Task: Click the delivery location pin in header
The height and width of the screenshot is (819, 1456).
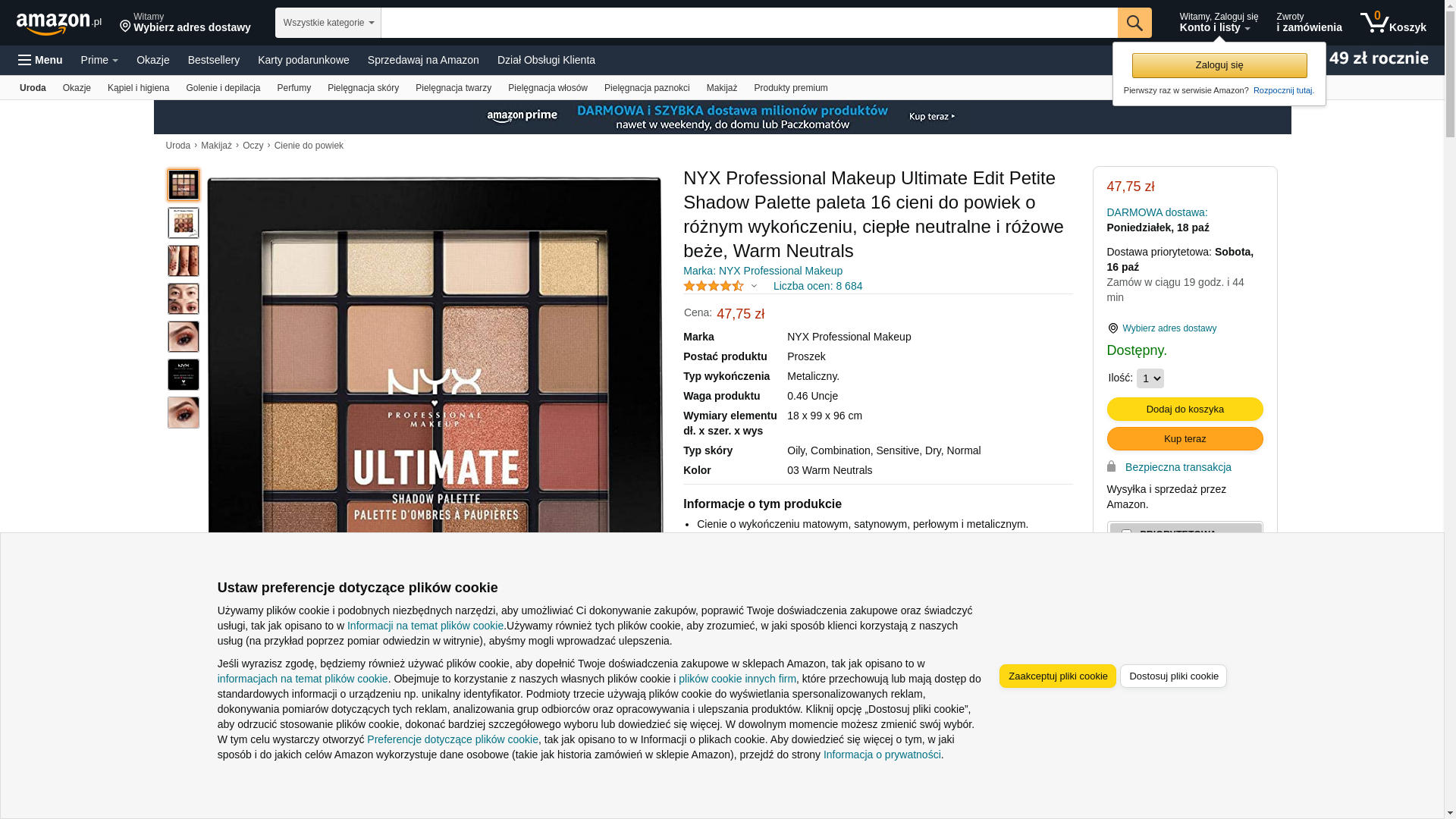Action: coord(125,27)
